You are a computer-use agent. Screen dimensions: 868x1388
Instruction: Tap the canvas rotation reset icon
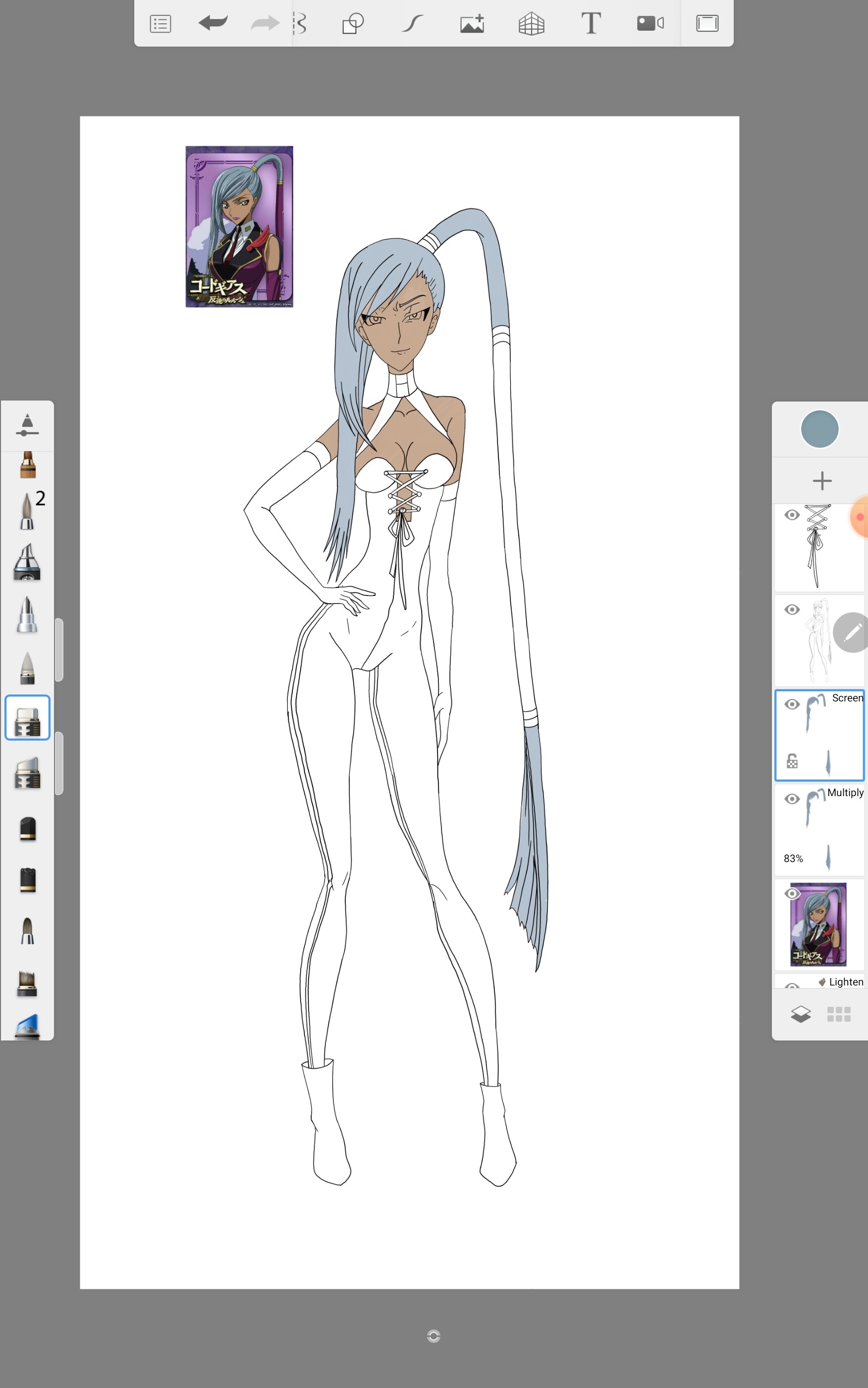tap(434, 1336)
